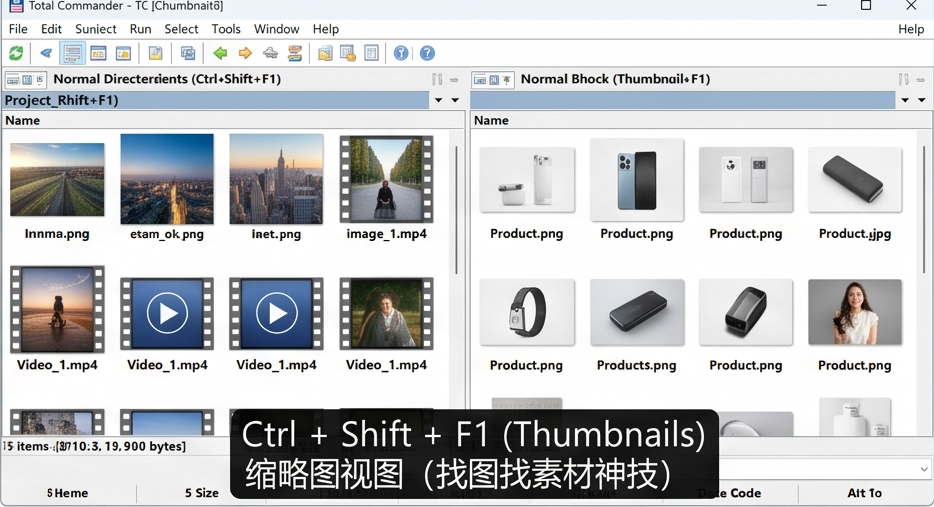The image size is (934, 507).
Task: Click the sort icon beside Normal Directersients title
Action: coord(437,79)
